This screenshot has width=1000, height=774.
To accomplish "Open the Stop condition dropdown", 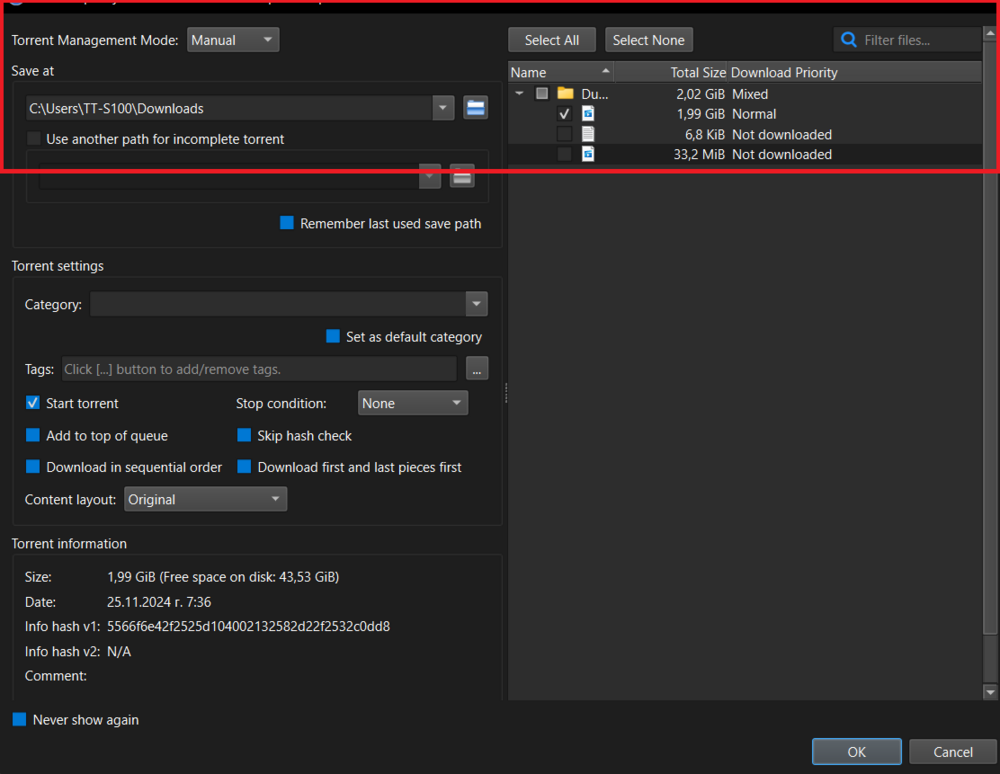I will 413,403.
